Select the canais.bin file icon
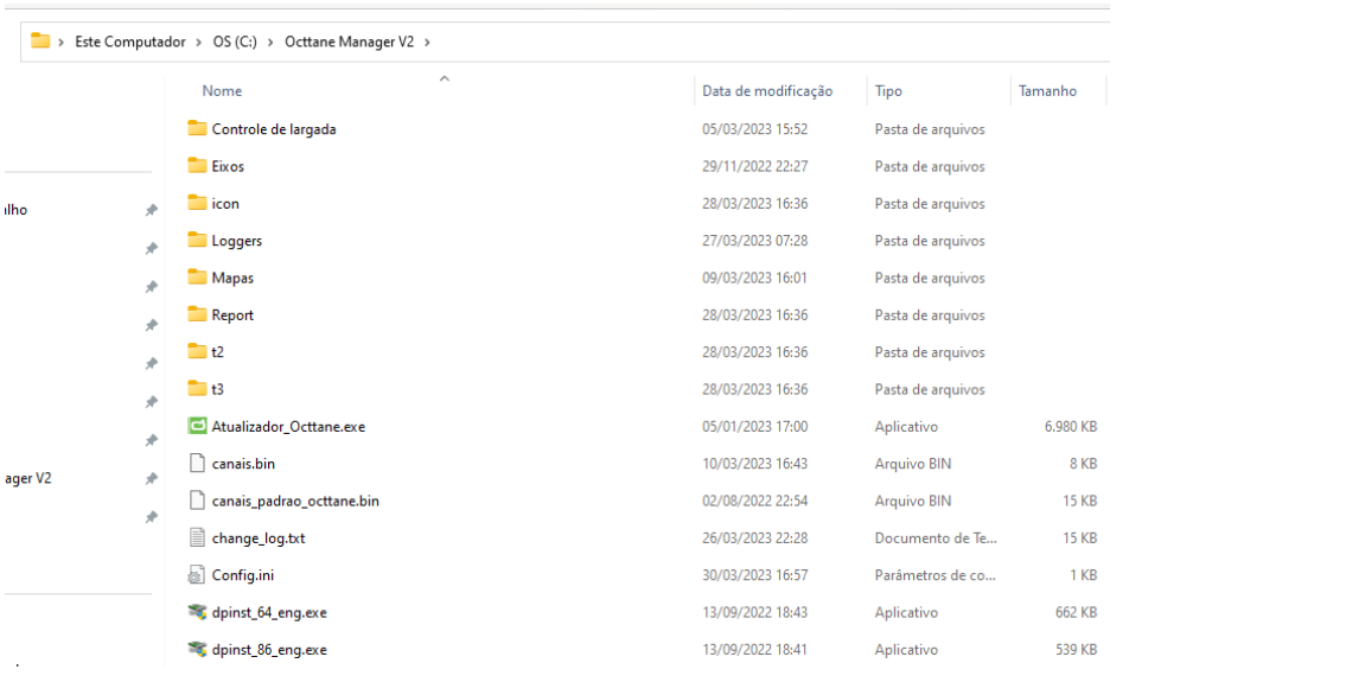This screenshot has height=682, width=1365. click(197, 464)
